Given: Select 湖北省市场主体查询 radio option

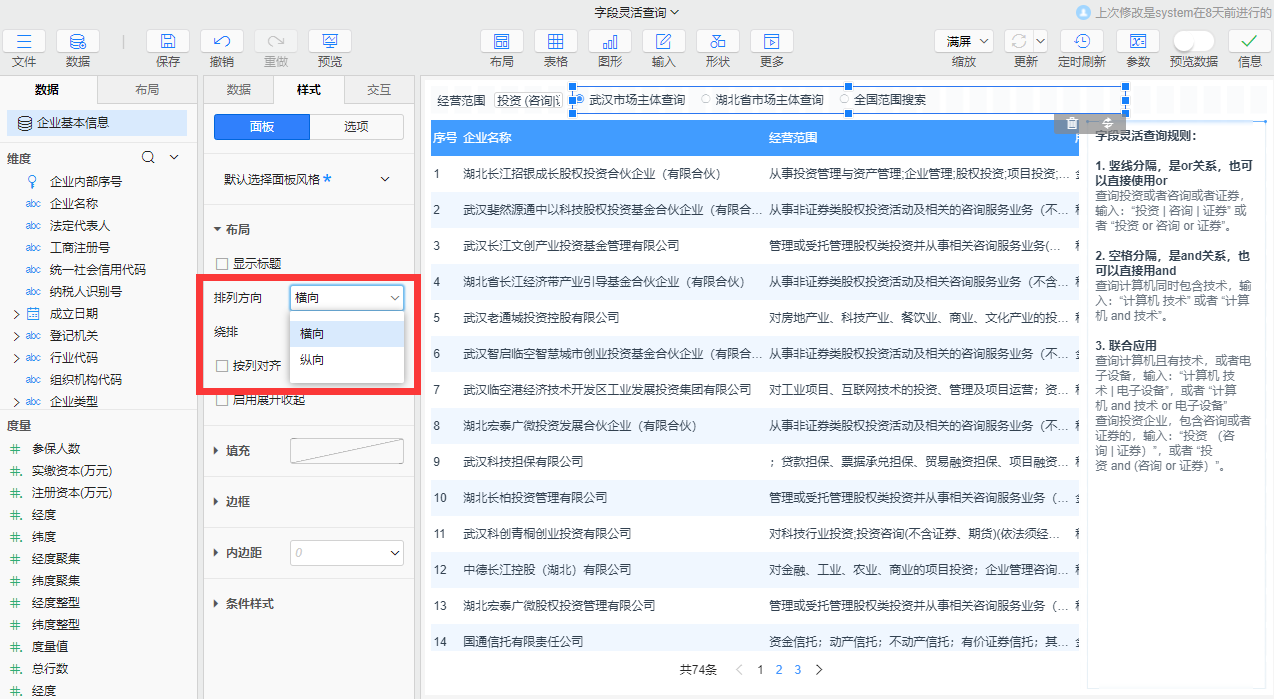Looking at the screenshot, I should coord(707,100).
